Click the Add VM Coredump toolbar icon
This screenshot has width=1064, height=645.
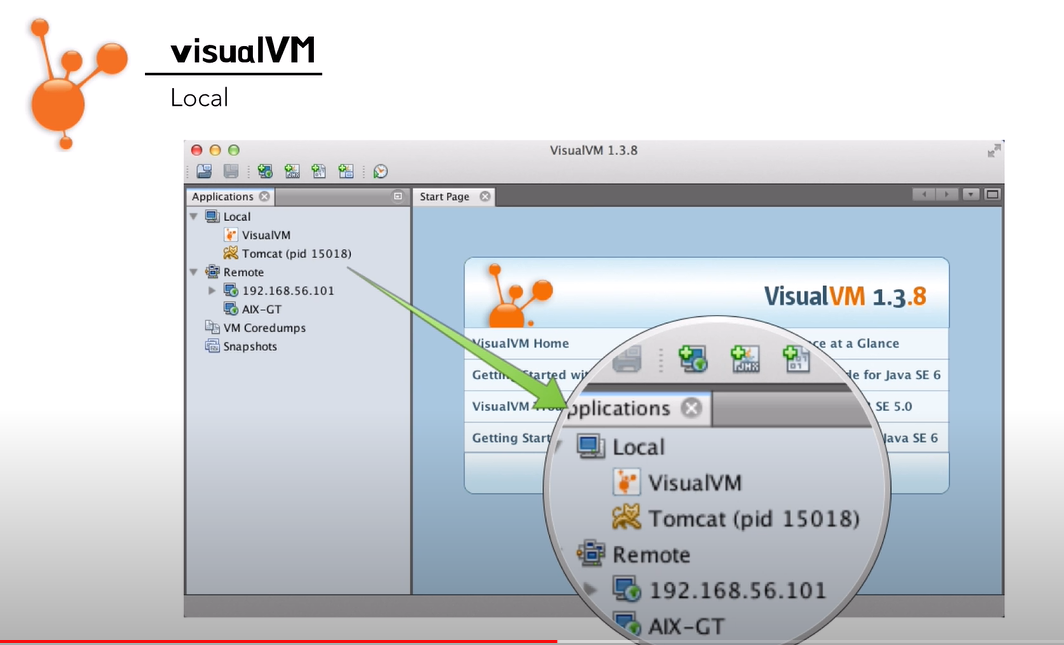click(319, 172)
